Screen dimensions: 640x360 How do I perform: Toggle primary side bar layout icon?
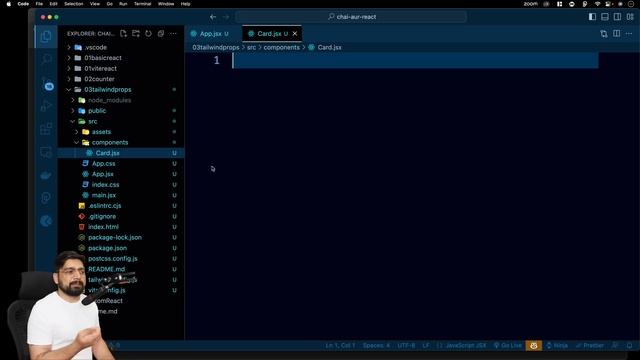click(x=592, y=17)
